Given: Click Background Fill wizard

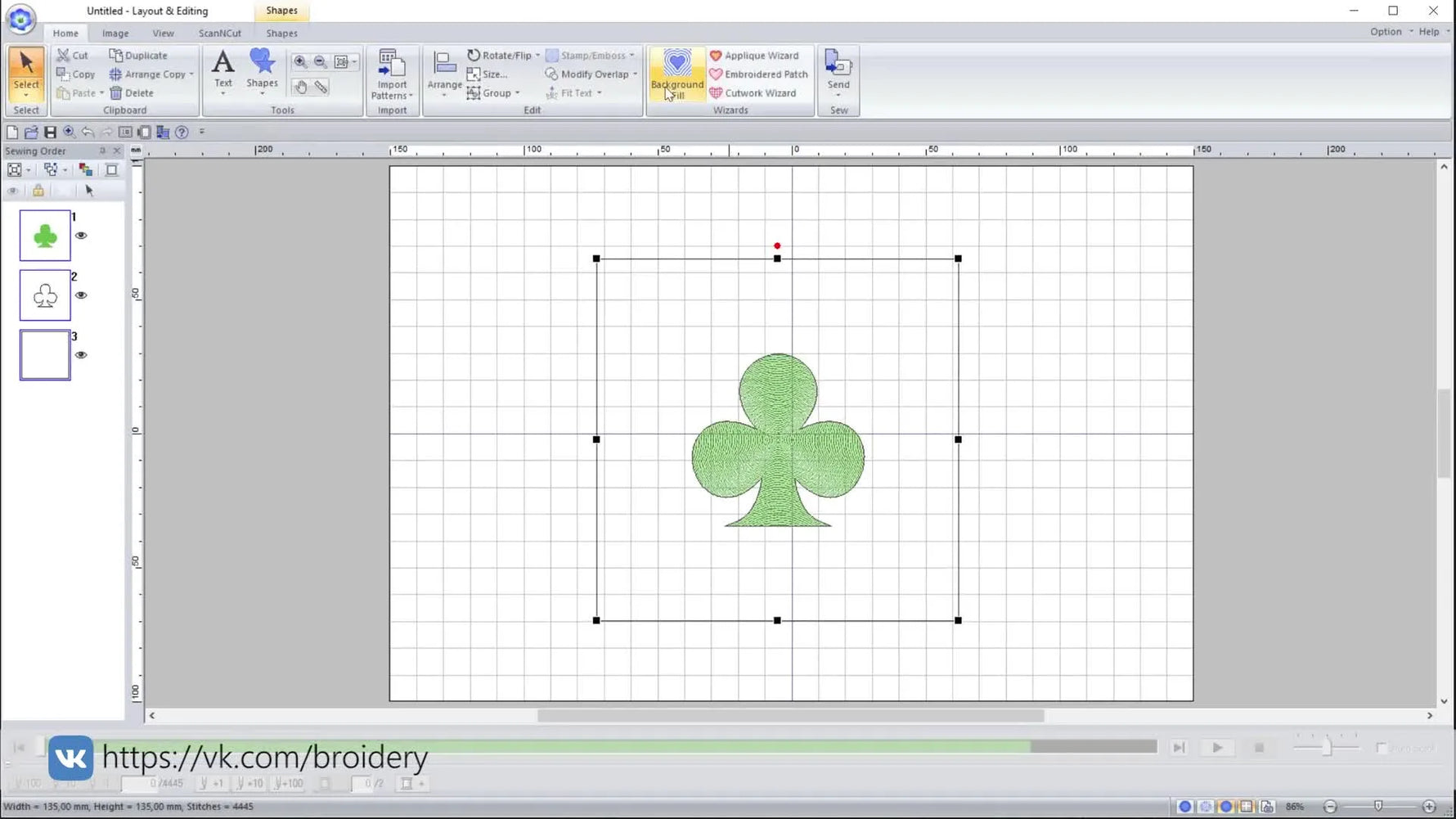Looking at the screenshot, I should coord(677,74).
